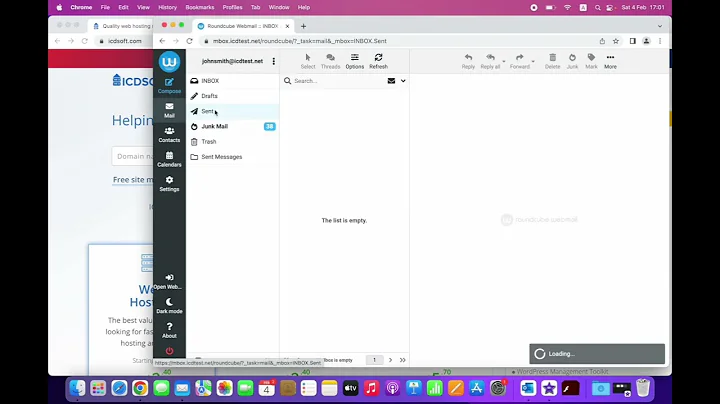
Task: Toggle the Chrome side panel icon
Action: point(632,41)
